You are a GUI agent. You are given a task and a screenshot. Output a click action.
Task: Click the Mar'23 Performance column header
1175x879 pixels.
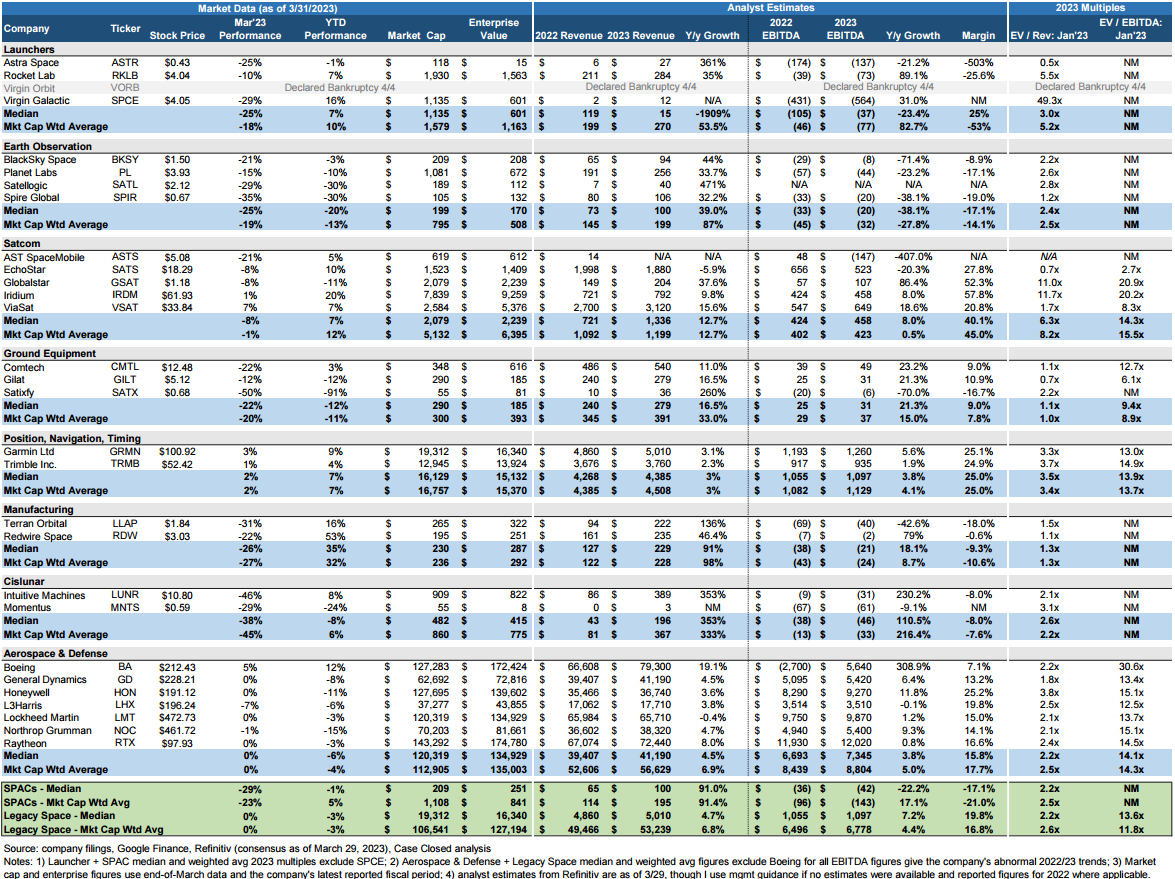pos(250,29)
